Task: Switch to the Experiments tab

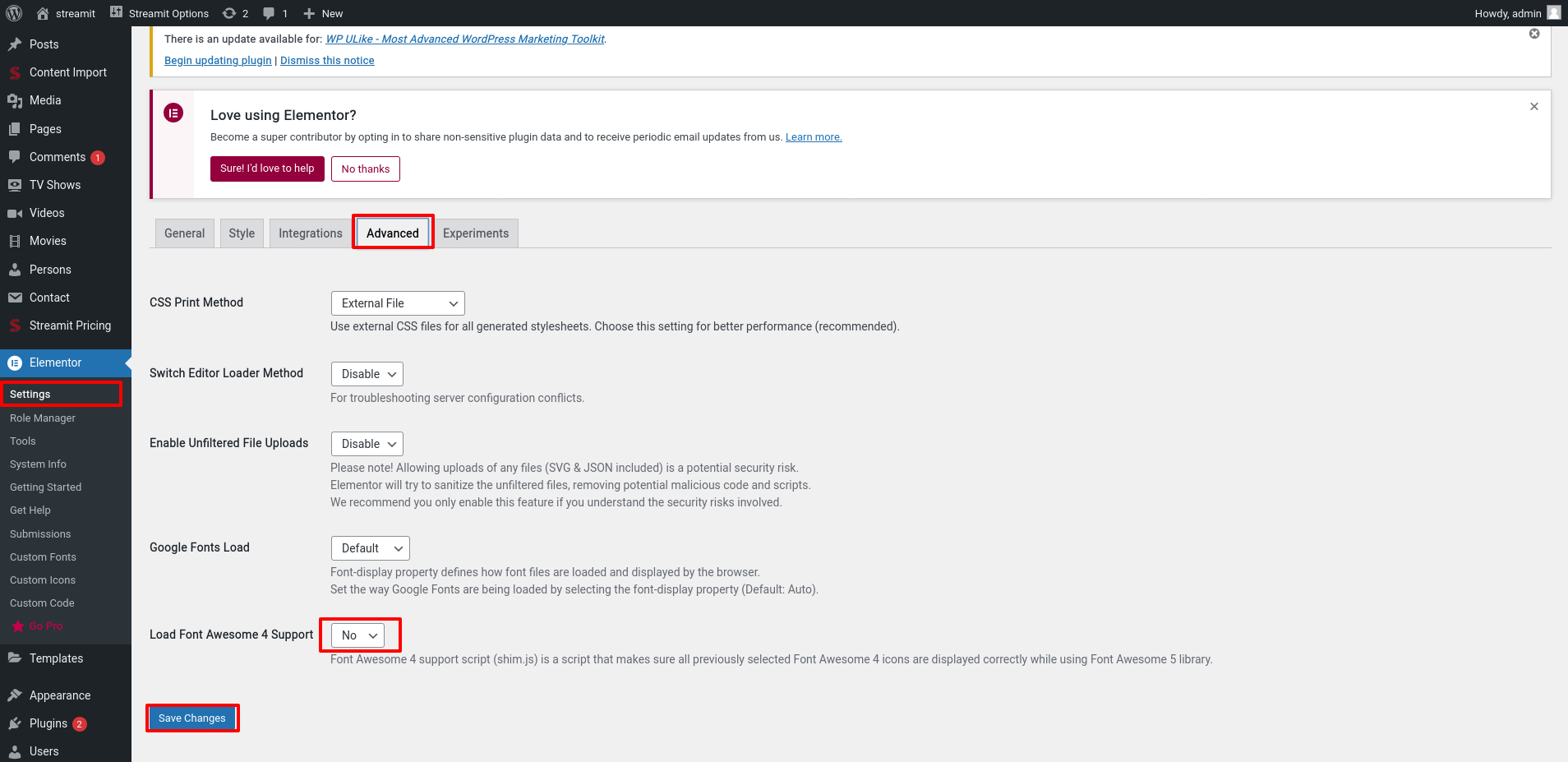Action: pyautogui.click(x=476, y=233)
